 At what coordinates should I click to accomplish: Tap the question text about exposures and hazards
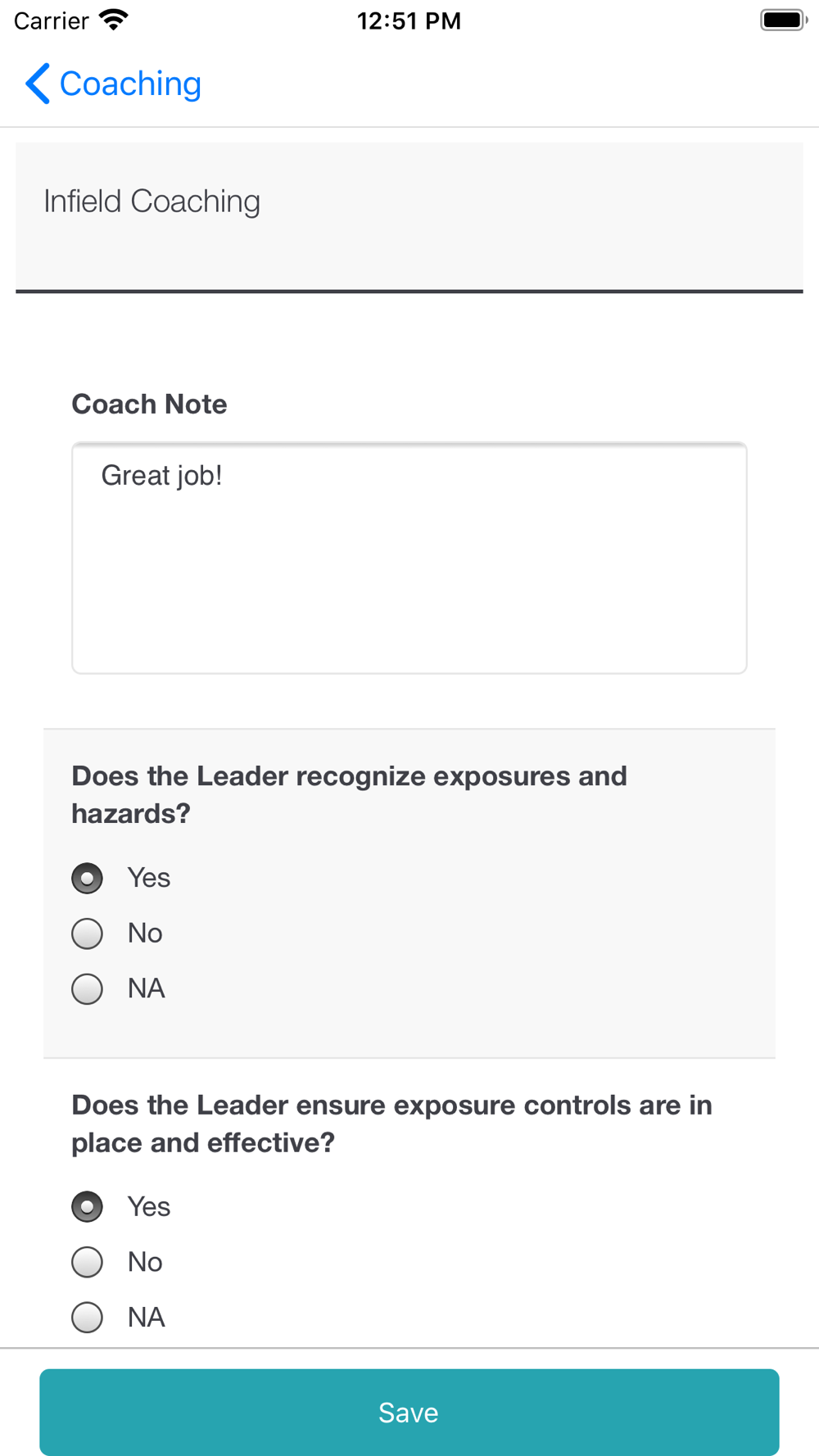[349, 794]
